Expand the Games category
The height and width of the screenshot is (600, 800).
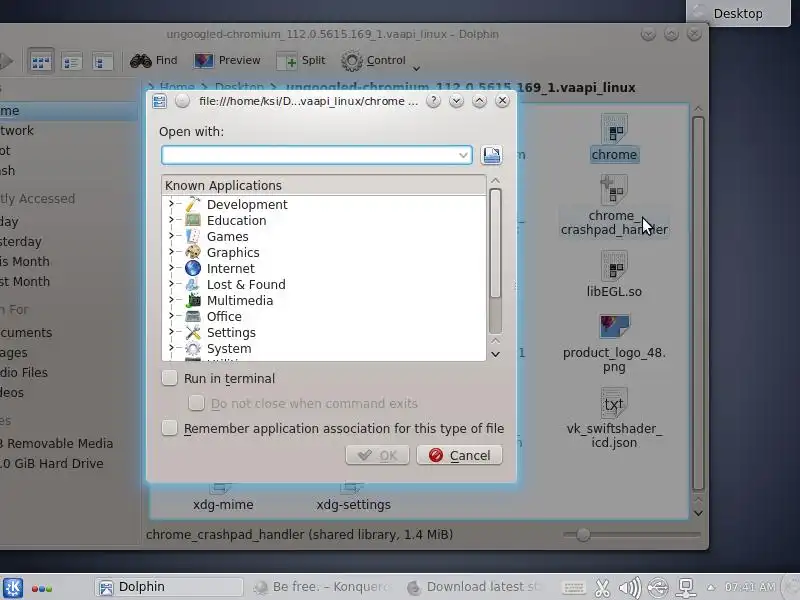pyautogui.click(x=171, y=236)
